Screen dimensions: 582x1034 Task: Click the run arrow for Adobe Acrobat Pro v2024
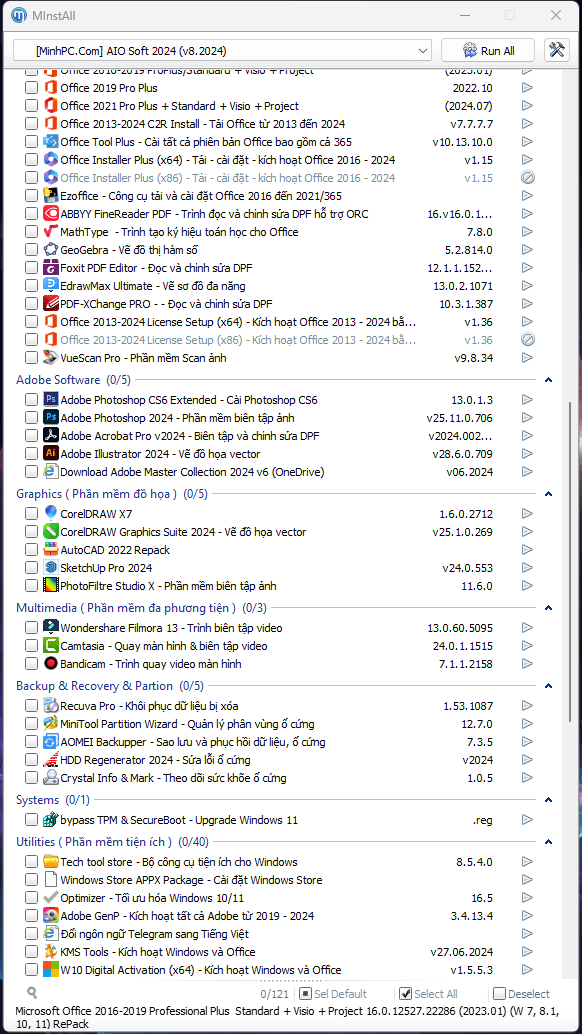pyautogui.click(x=527, y=435)
